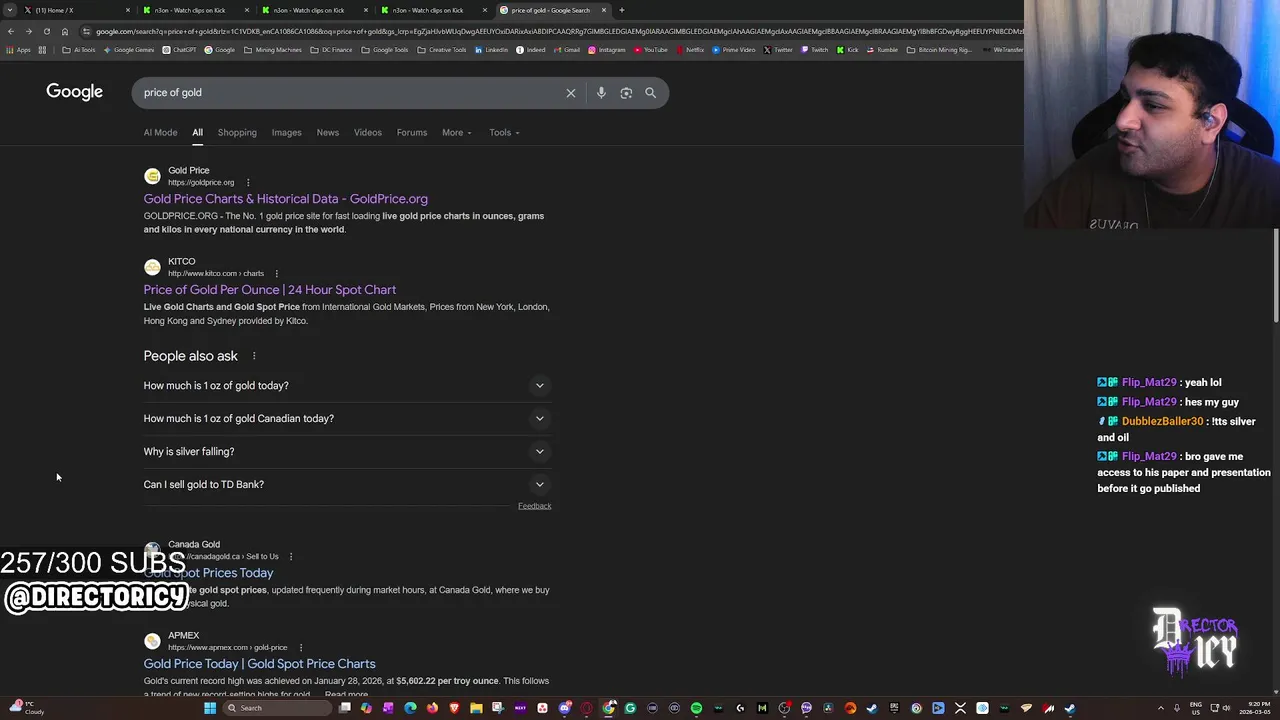Open 'Gold Price Charts & Historical Data - GoldPrice.org'

[x=285, y=199]
